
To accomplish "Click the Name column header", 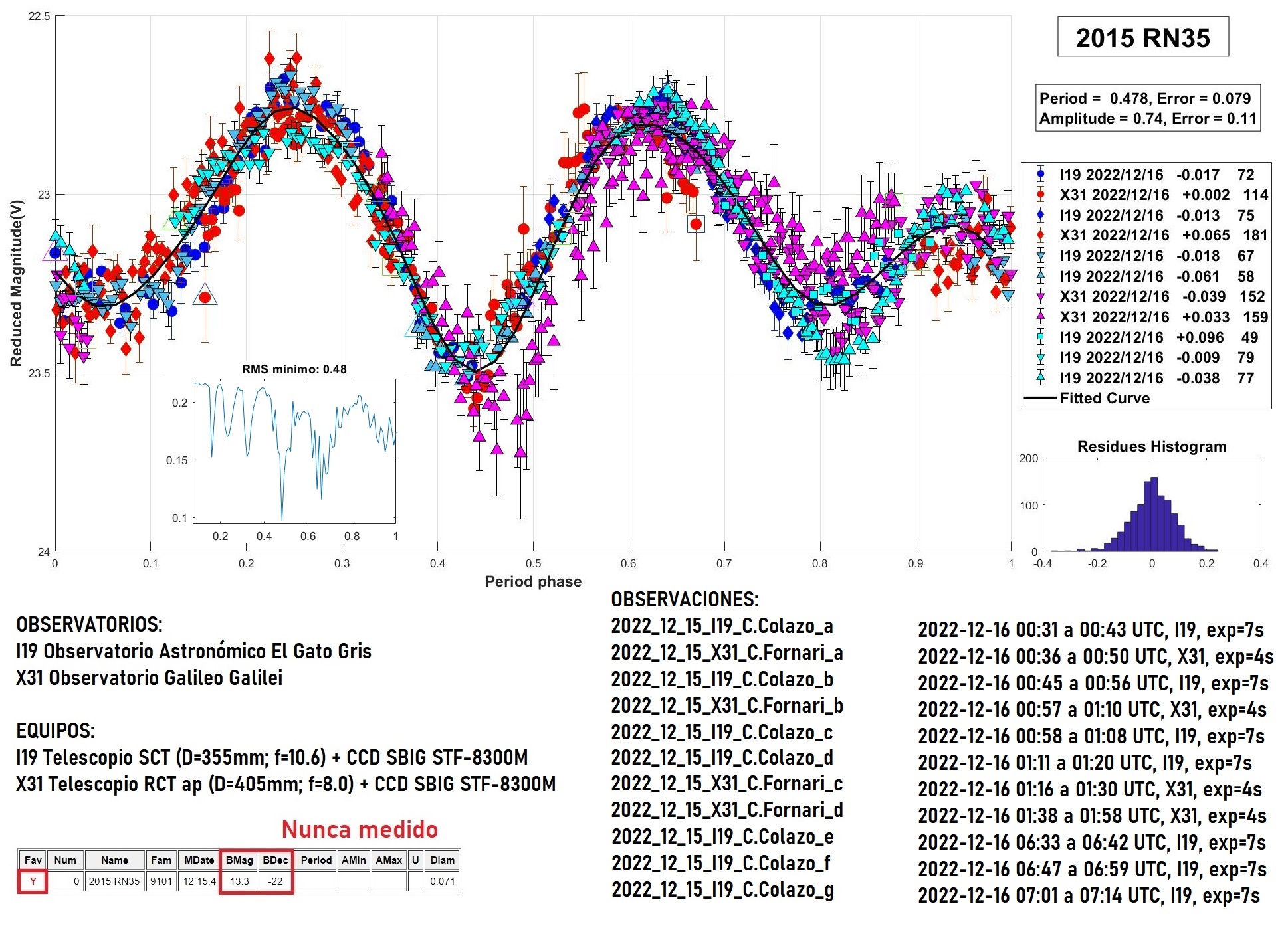I will (x=114, y=860).
